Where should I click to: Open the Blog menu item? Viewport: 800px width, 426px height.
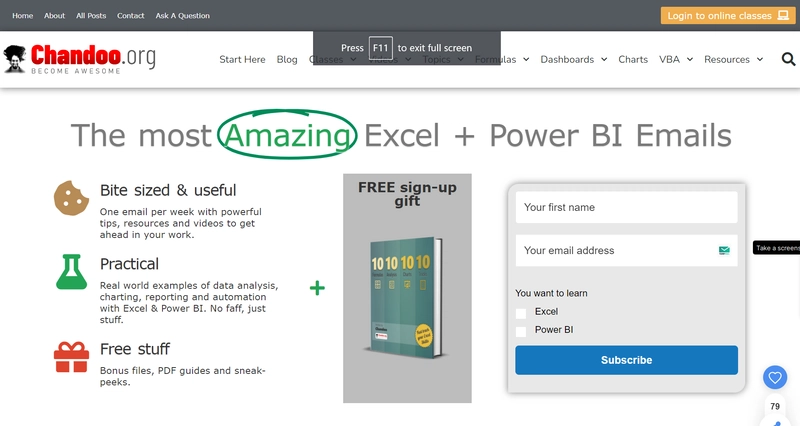pos(287,59)
